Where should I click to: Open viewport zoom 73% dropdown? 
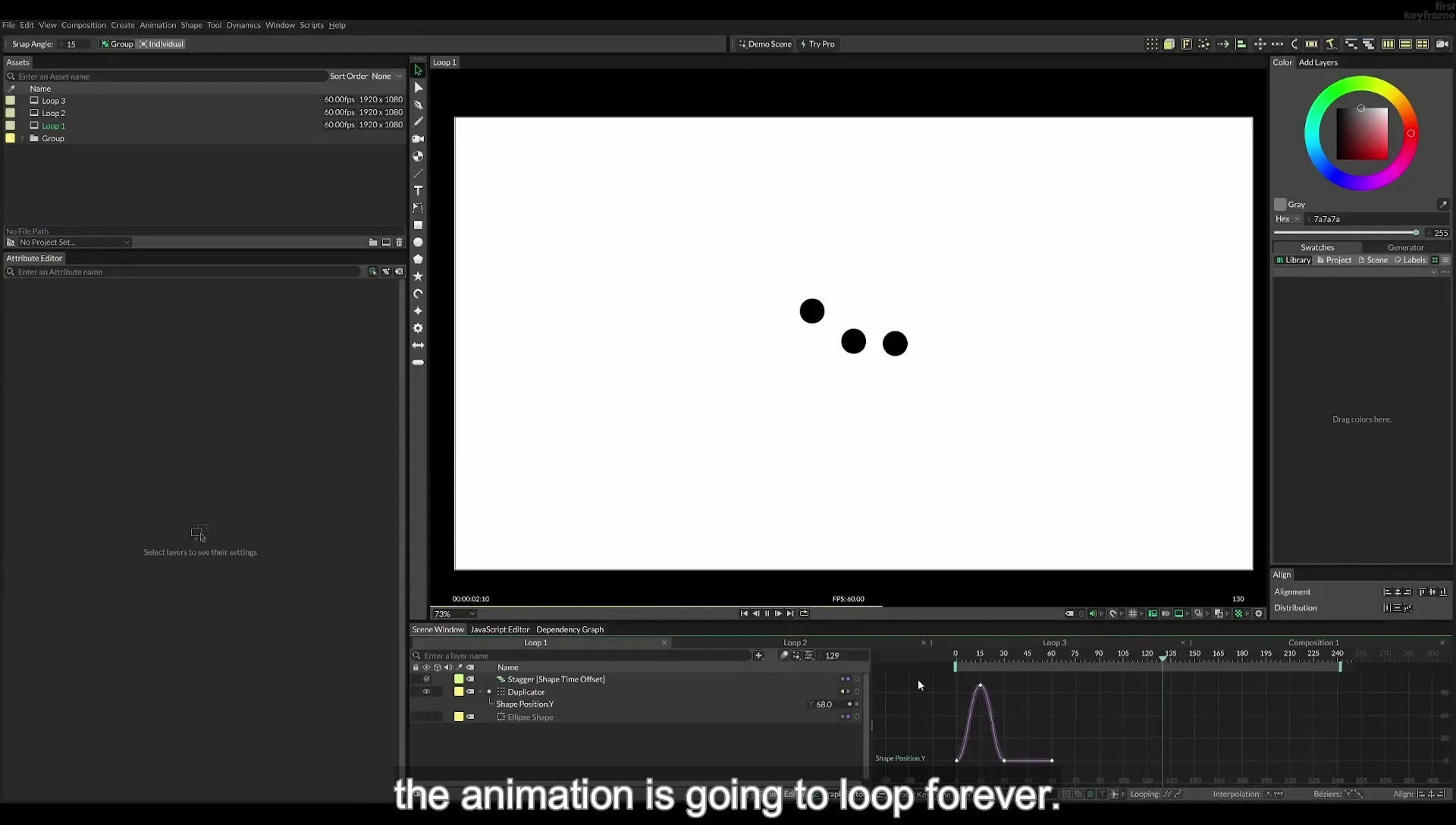(x=453, y=614)
